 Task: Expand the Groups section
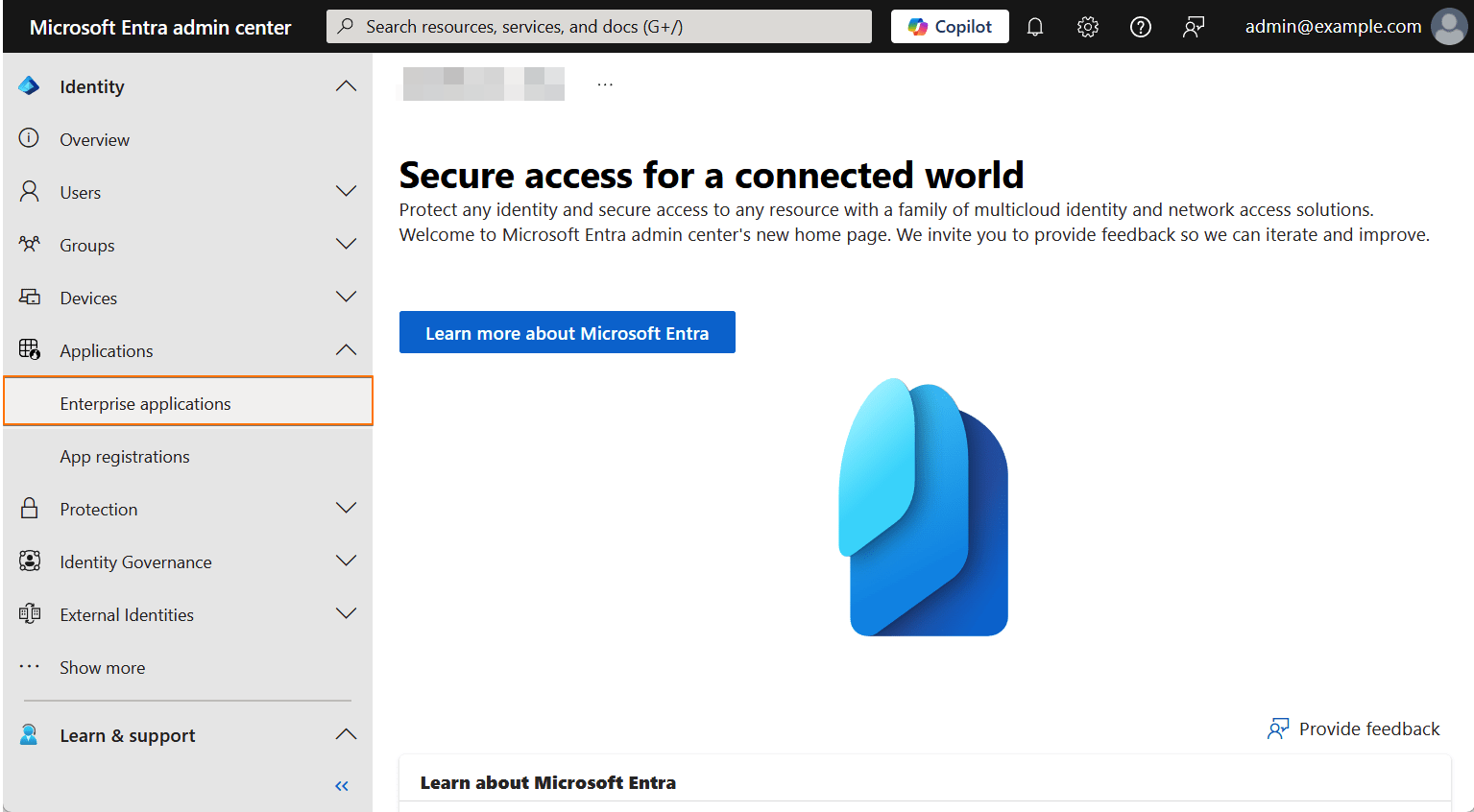pyautogui.click(x=345, y=244)
